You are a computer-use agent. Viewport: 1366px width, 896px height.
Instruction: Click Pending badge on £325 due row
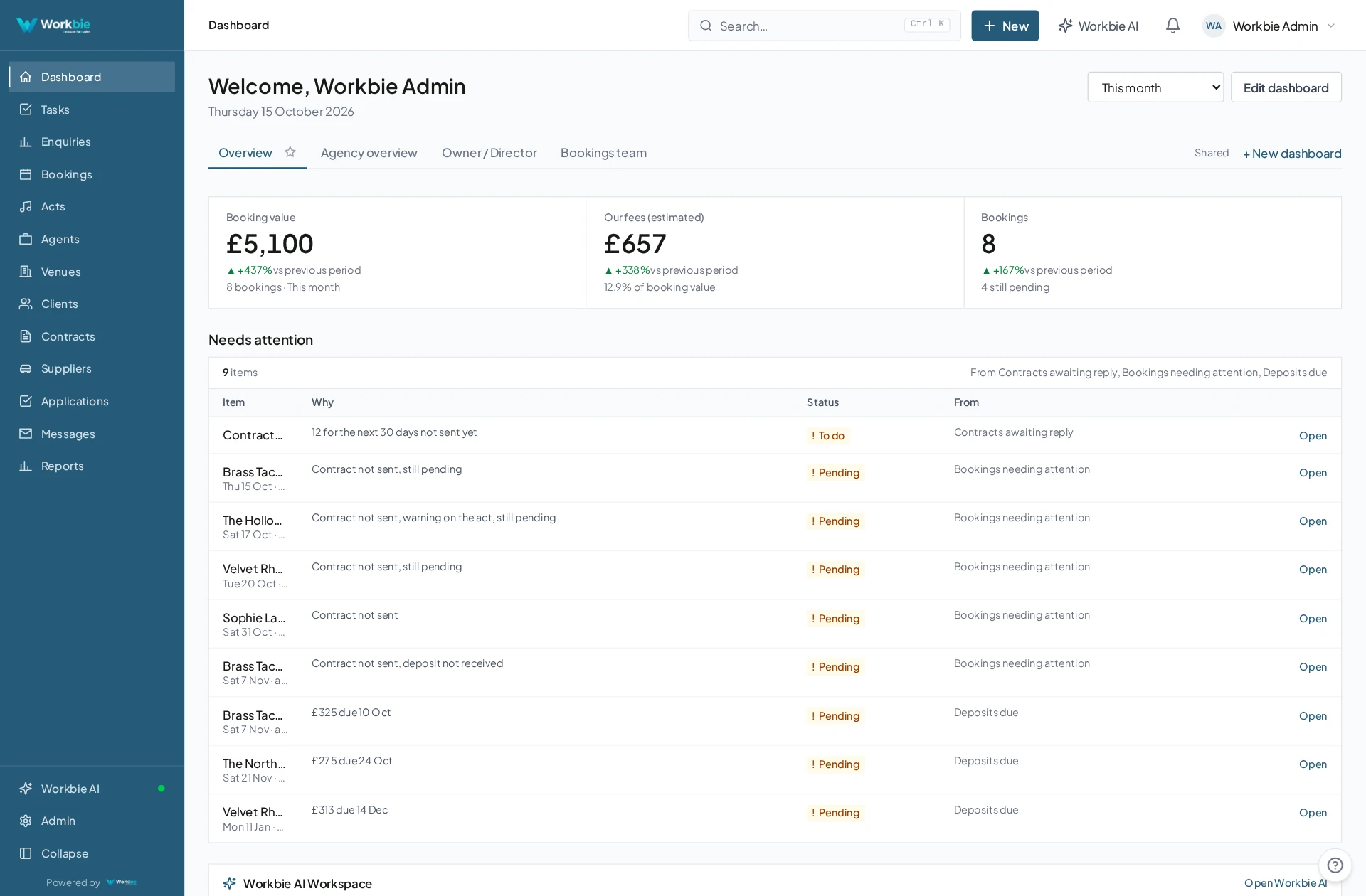pyautogui.click(x=835, y=716)
